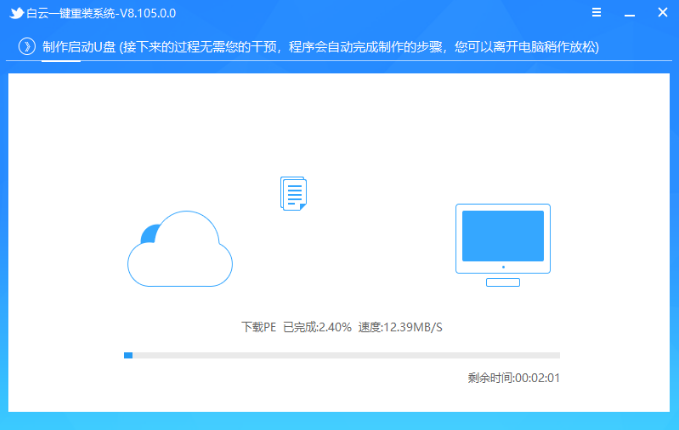Open the hamburger menu in title bar
Viewport: 679px width, 430px height.
[x=597, y=14]
